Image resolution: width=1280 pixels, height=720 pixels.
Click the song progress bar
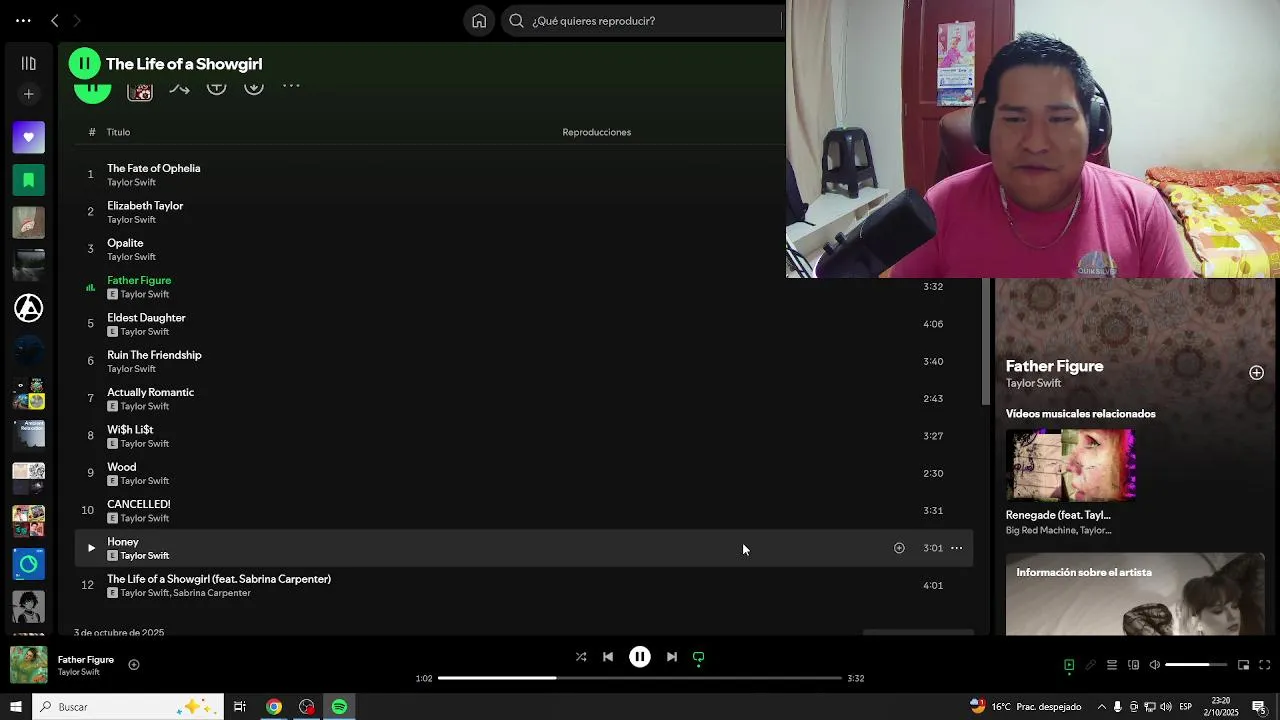coord(640,678)
